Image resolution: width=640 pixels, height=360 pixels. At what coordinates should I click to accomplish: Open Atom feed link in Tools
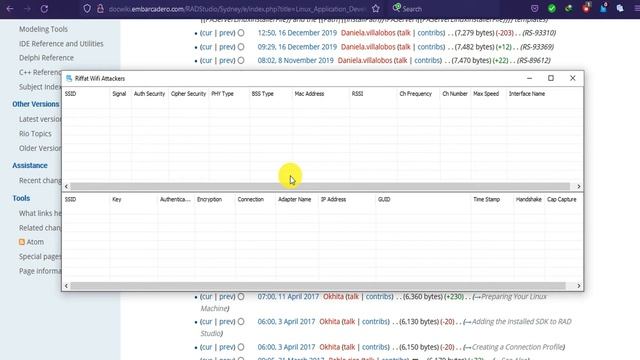pos(35,242)
